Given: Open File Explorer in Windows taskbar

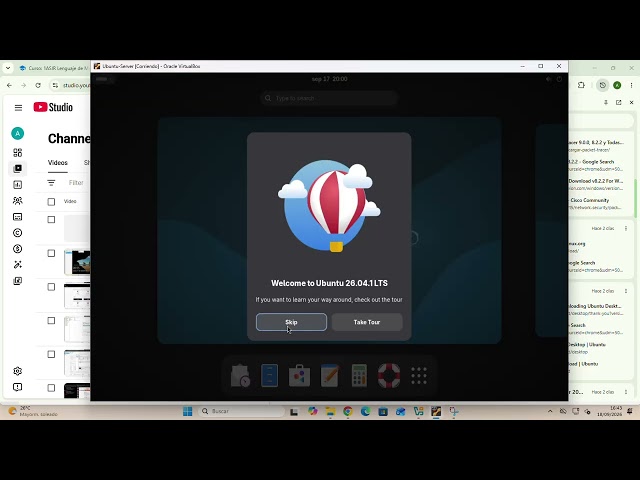Looking at the screenshot, I should (330, 411).
